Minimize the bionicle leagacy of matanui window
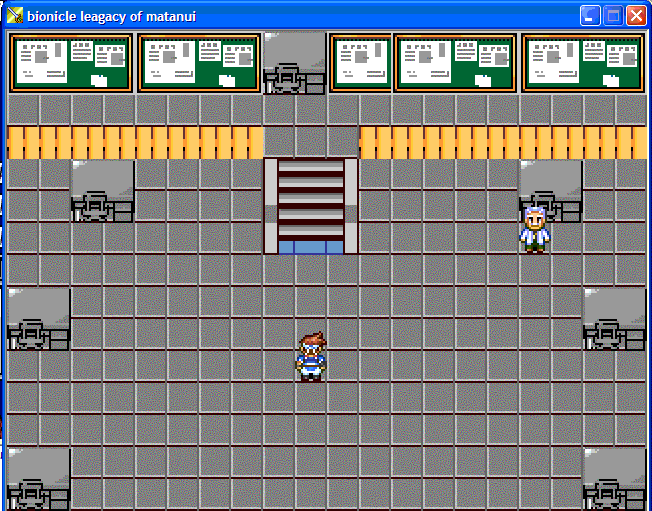This screenshot has height=511, width=652. tap(590, 16)
